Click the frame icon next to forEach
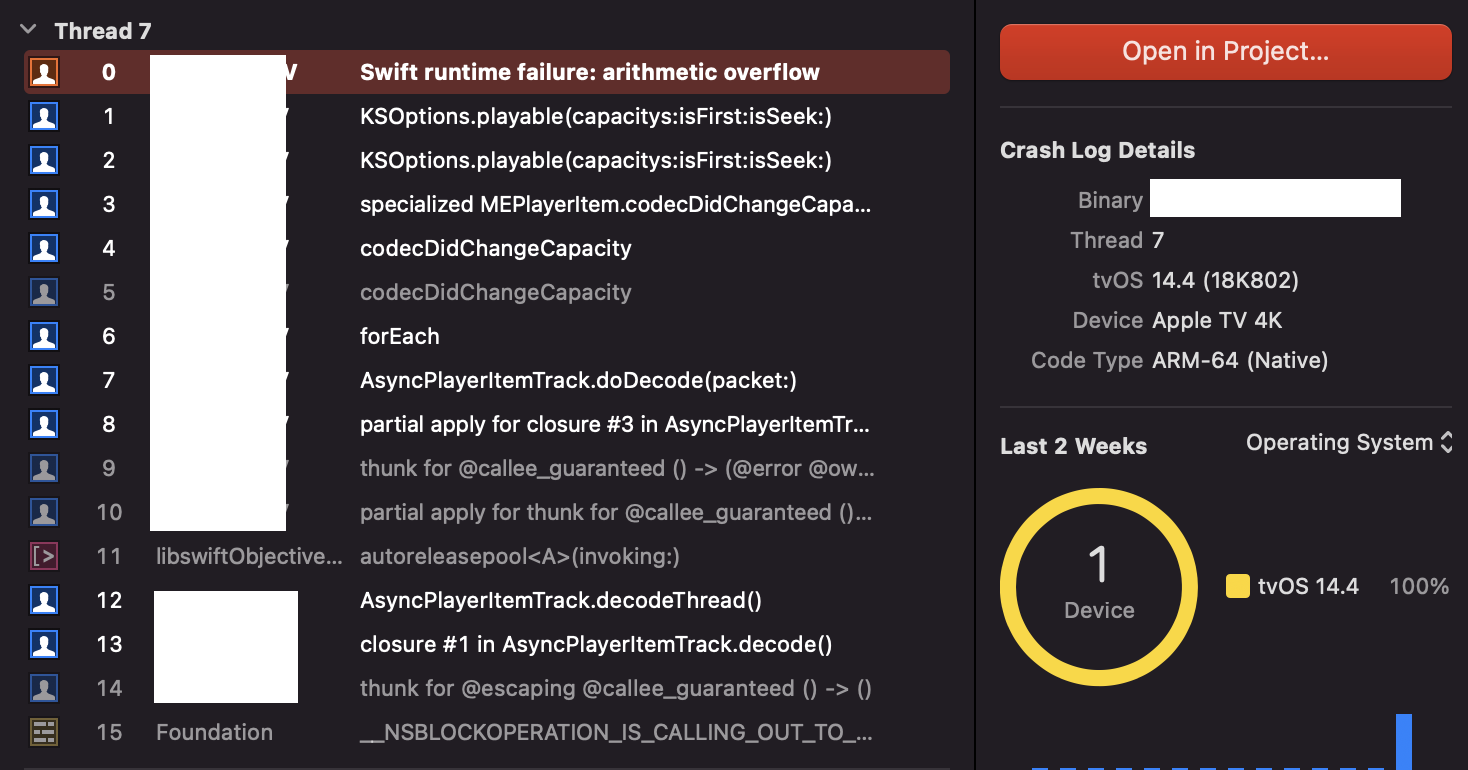The image size is (1468, 770). pos(43,336)
